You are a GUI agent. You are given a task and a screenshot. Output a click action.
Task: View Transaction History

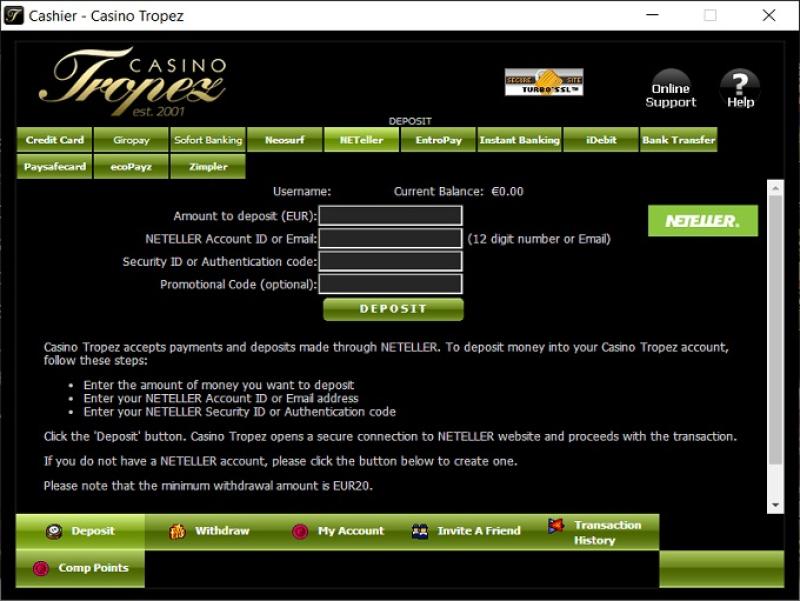596,532
